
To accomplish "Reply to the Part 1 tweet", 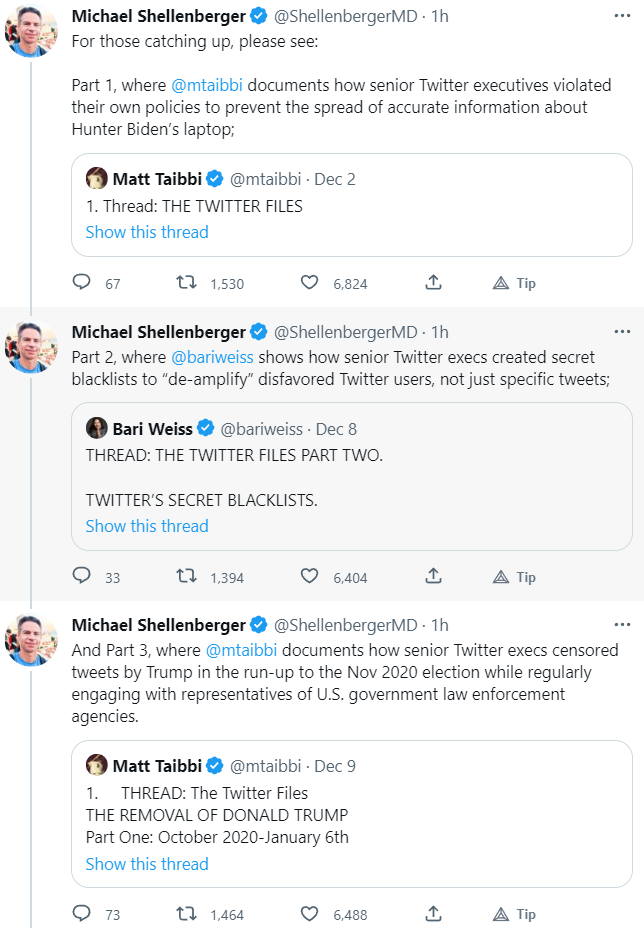I will tap(82, 283).
